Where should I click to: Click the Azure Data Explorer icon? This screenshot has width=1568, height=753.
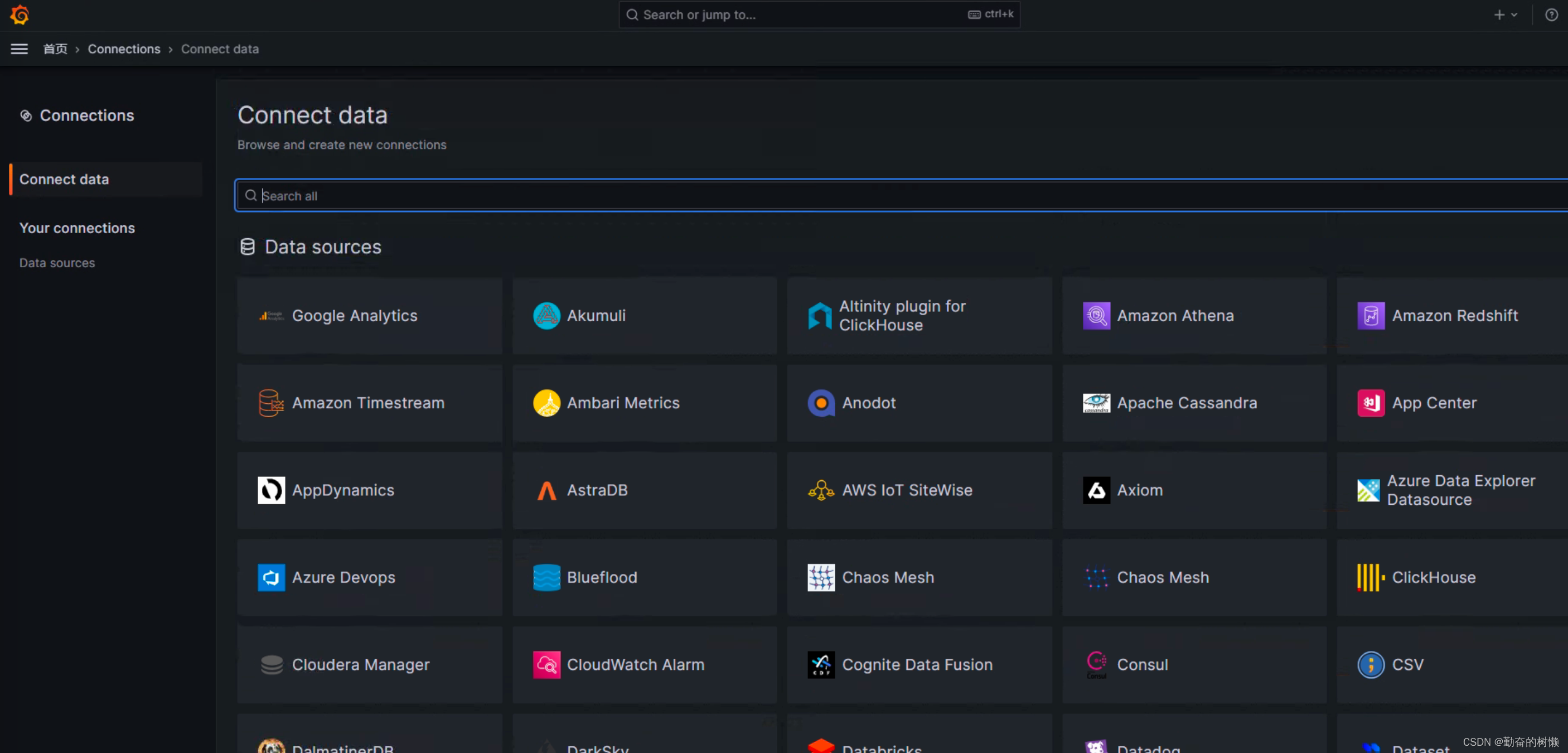1368,490
